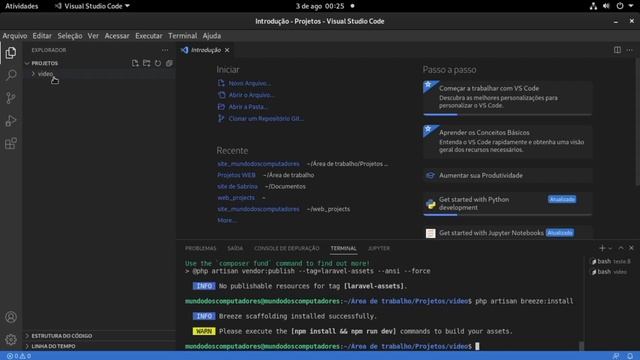Create a new folder in PROJETOS
Viewport: 640px width, 360px height.
click(147, 63)
